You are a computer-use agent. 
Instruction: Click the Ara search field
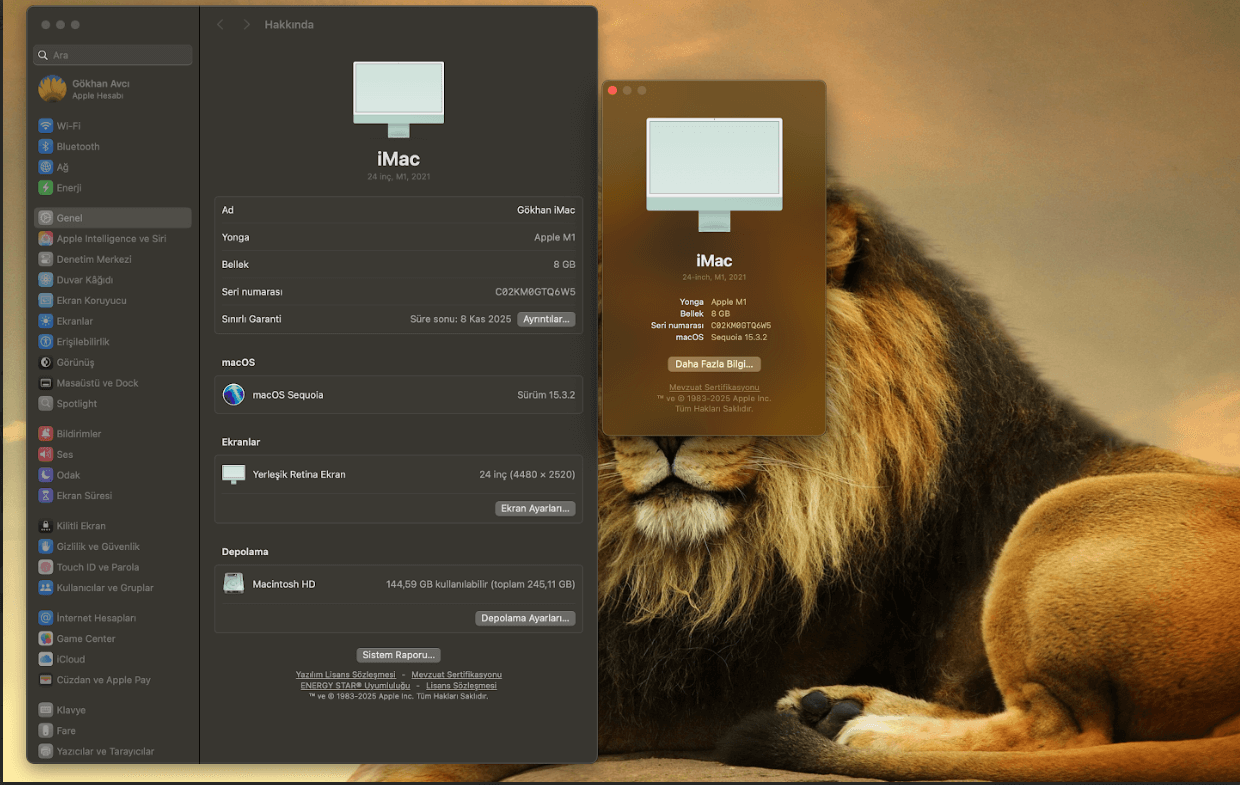click(113, 55)
